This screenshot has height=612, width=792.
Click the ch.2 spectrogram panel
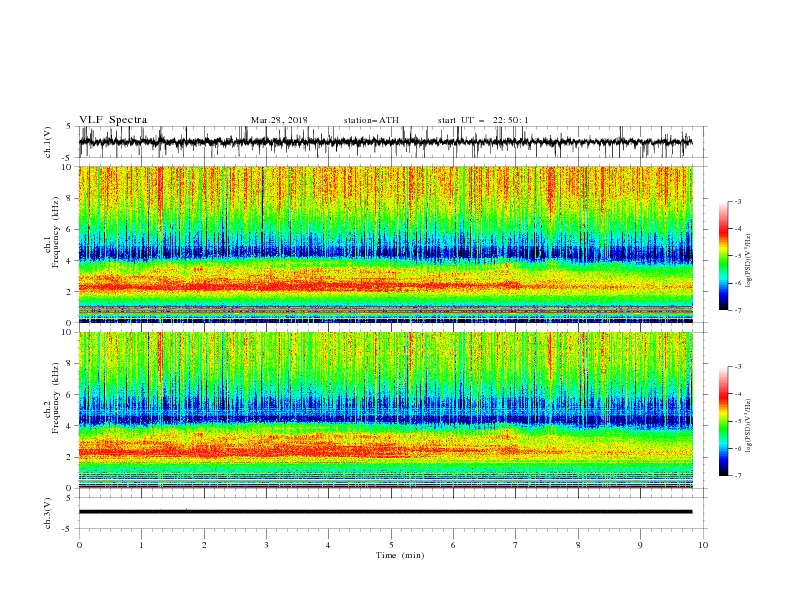point(386,410)
